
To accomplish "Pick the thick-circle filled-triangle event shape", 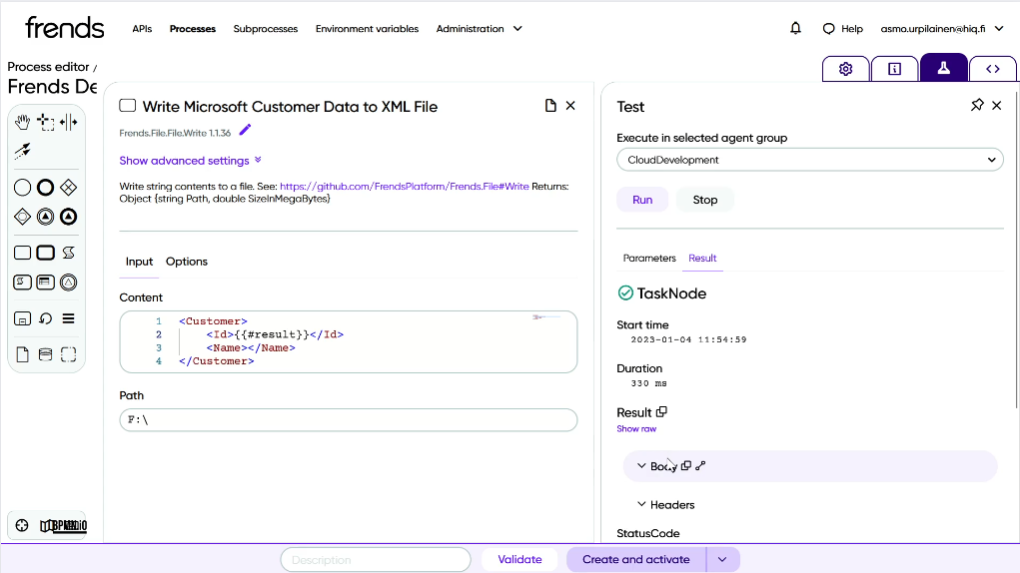I will 68,217.
